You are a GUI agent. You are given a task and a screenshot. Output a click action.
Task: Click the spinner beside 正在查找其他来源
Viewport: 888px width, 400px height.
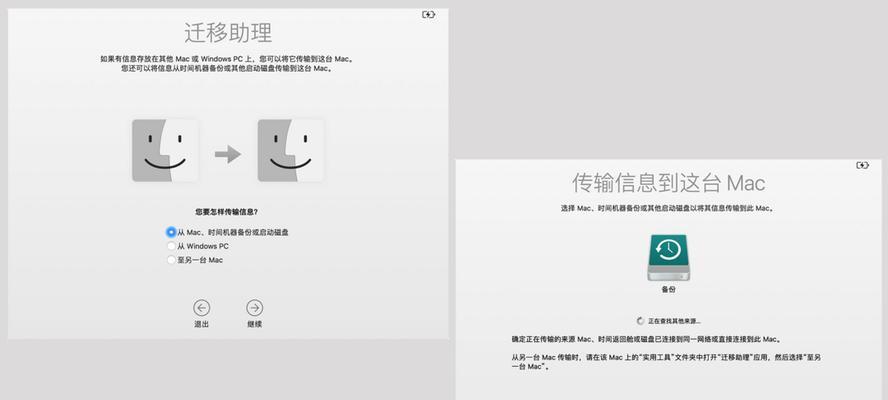click(641, 321)
